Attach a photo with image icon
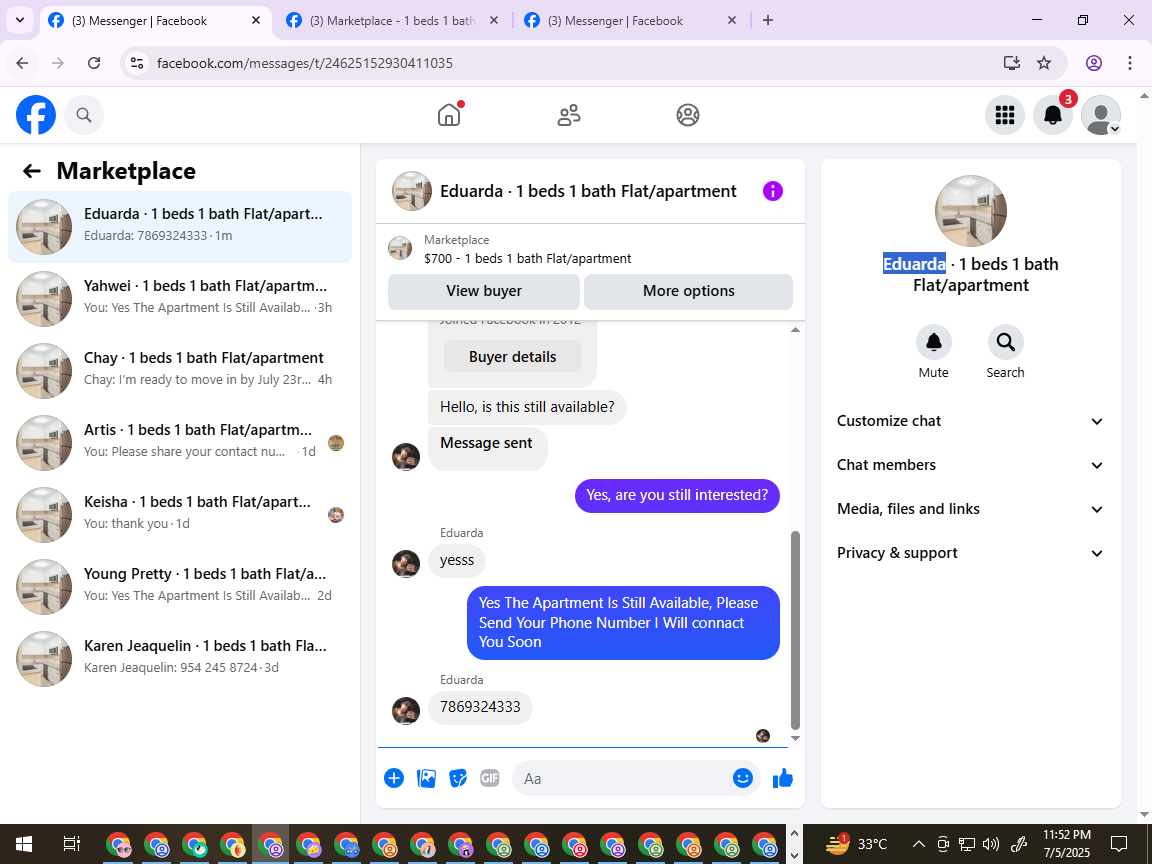Viewport: 1152px width, 864px height. pyautogui.click(x=426, y=778)
